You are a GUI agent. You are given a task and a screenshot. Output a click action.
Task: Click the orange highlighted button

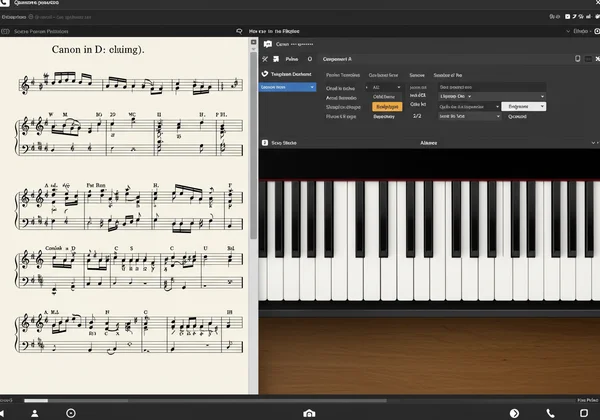(385, 106)
